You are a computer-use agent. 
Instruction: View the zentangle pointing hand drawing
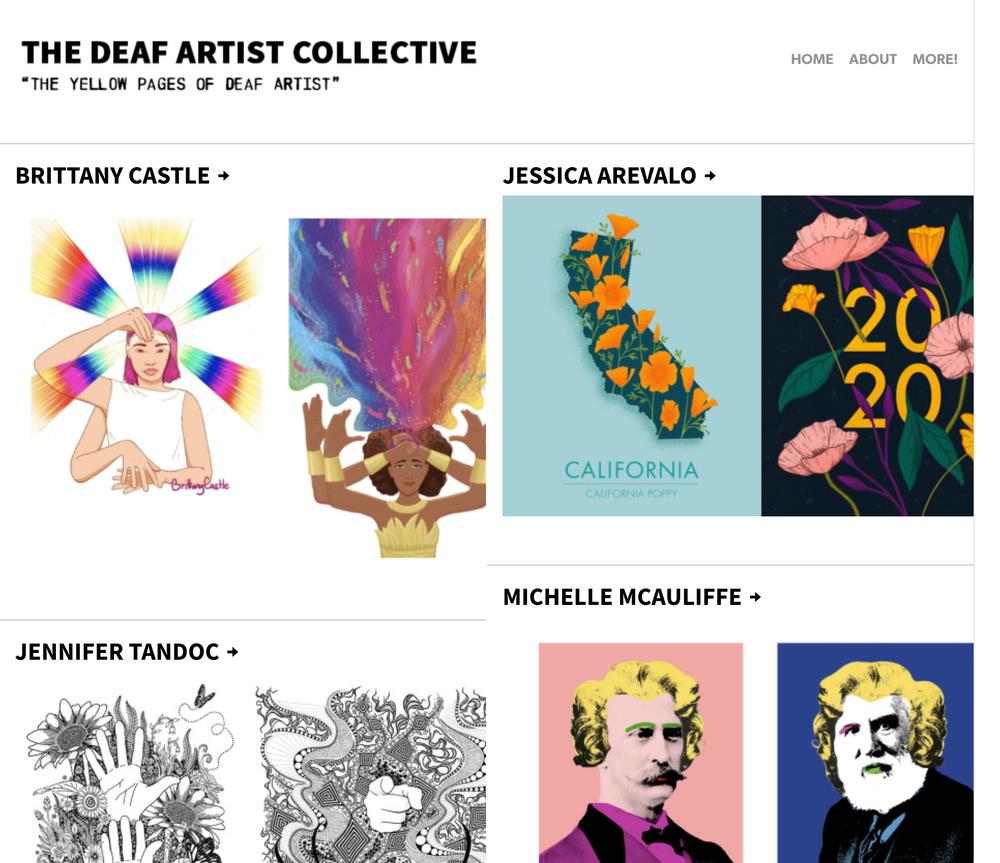[371, 774]
